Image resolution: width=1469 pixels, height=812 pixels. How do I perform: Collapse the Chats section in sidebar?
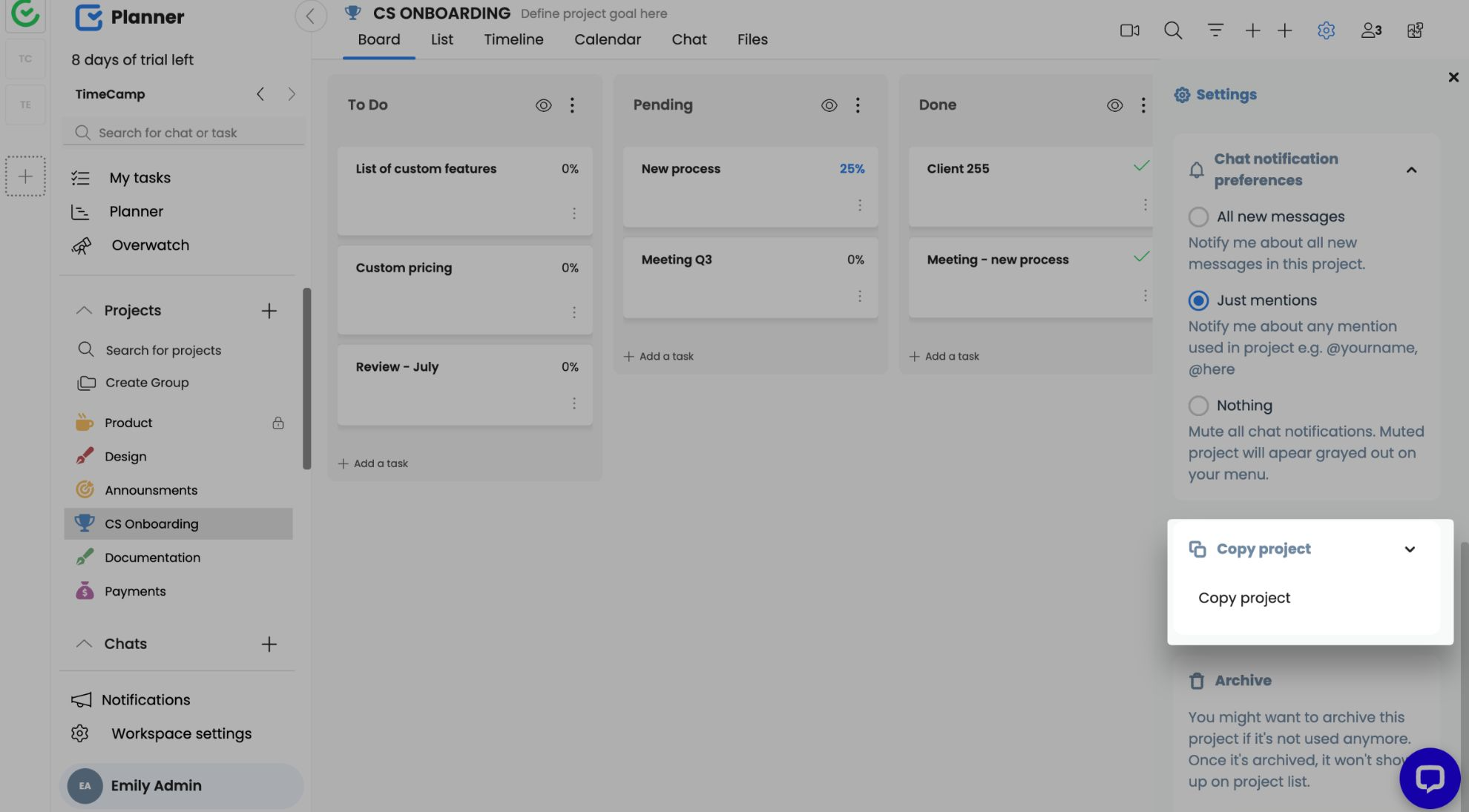(x=84, y=644)
